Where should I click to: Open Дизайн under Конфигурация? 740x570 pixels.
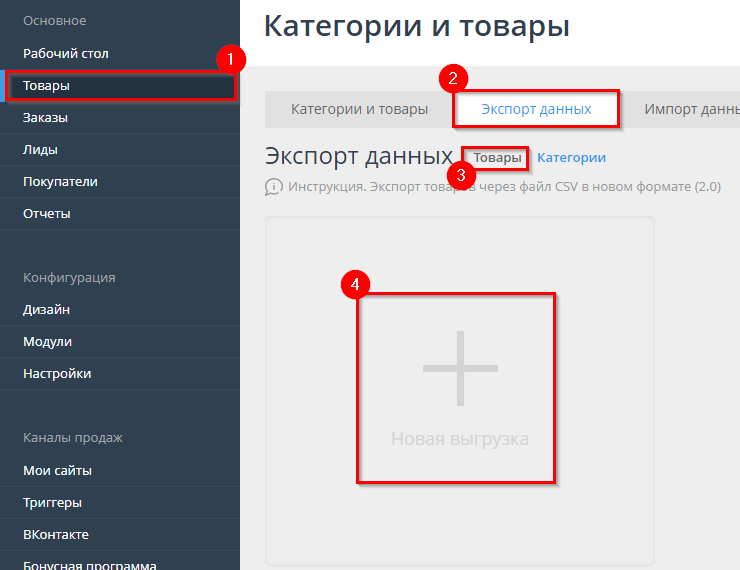pyautogui.click(x=46, y=310)
